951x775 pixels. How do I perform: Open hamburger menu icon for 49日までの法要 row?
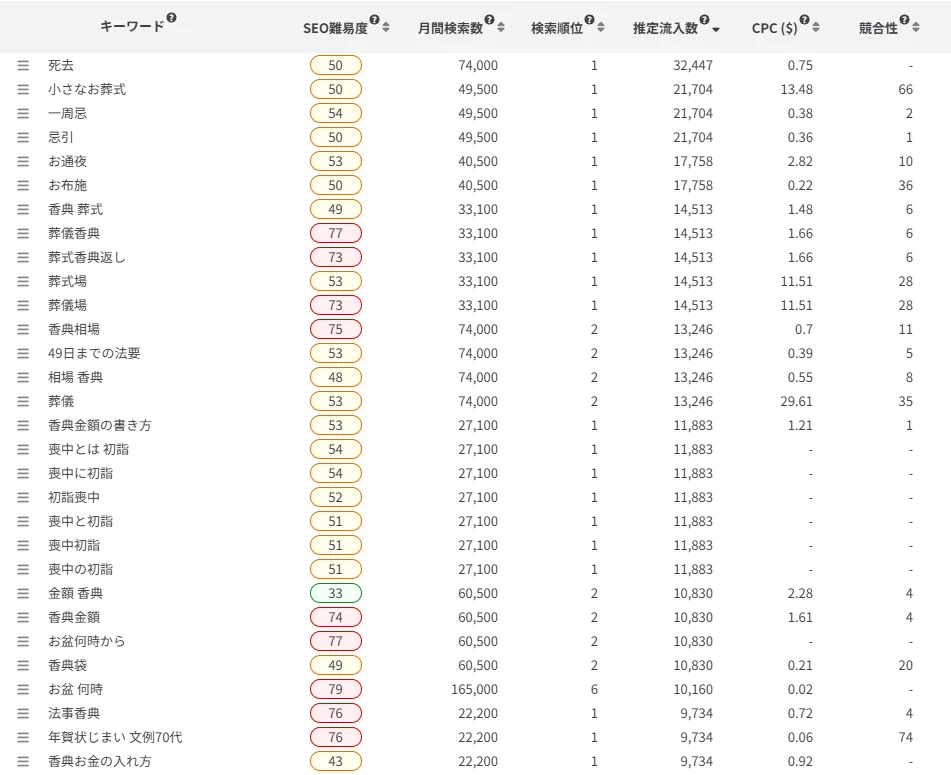click(x=23, y=354)
